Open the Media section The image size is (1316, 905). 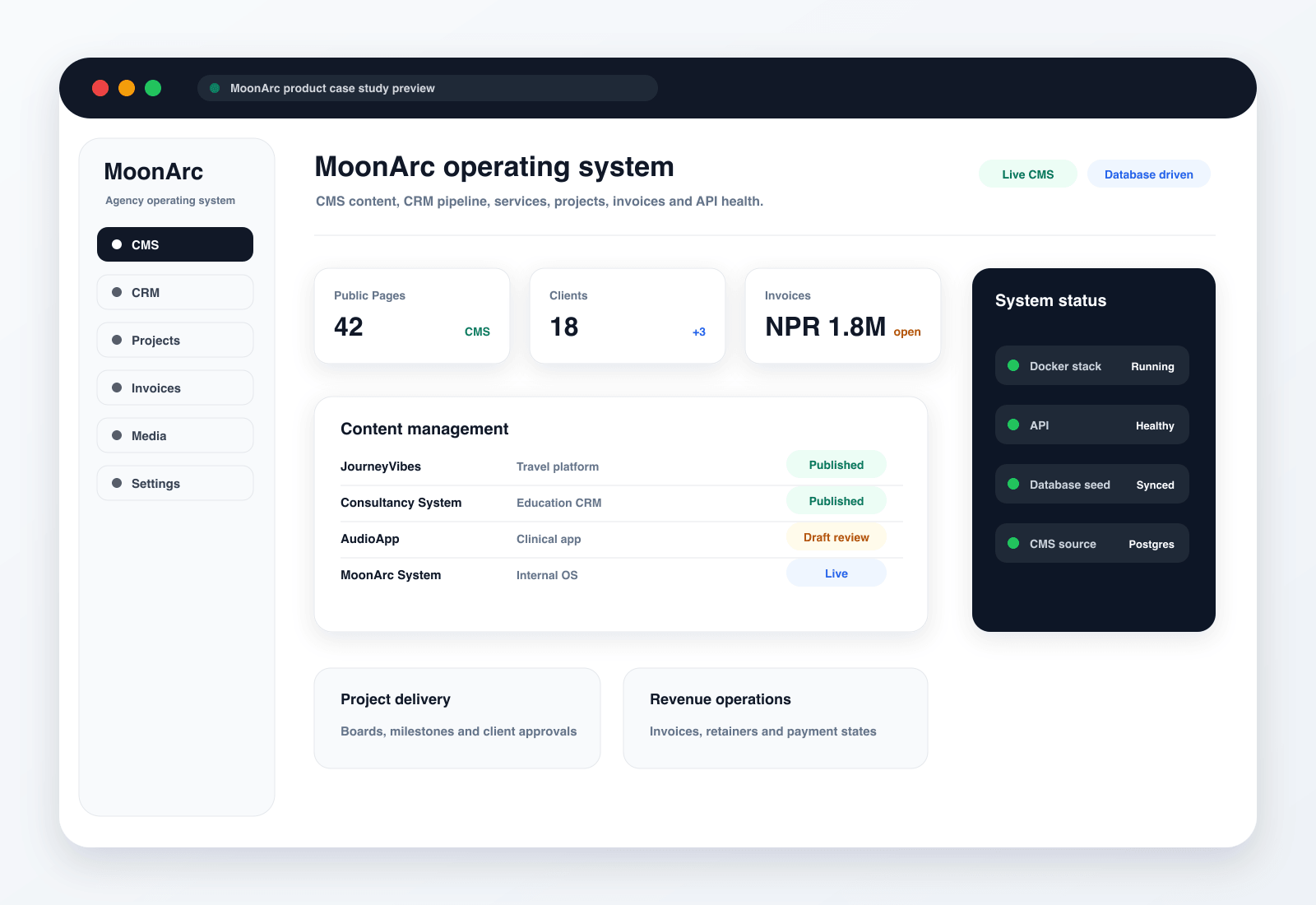[x=175, y=435]
